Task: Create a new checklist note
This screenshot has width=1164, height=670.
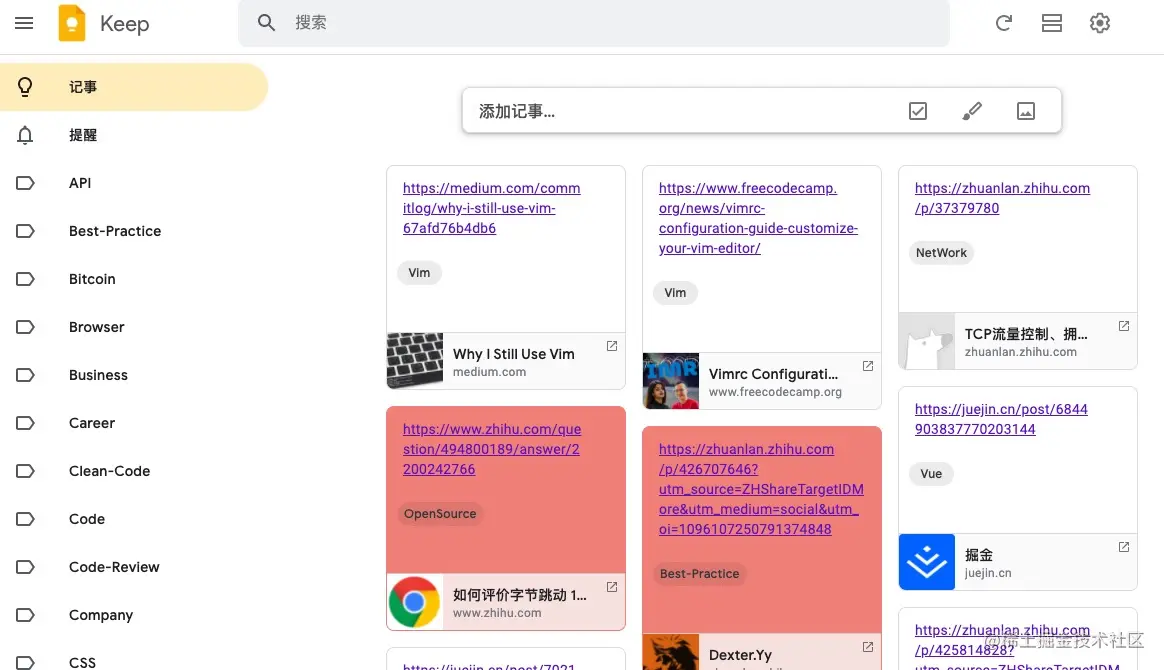Action: [918, 111]
